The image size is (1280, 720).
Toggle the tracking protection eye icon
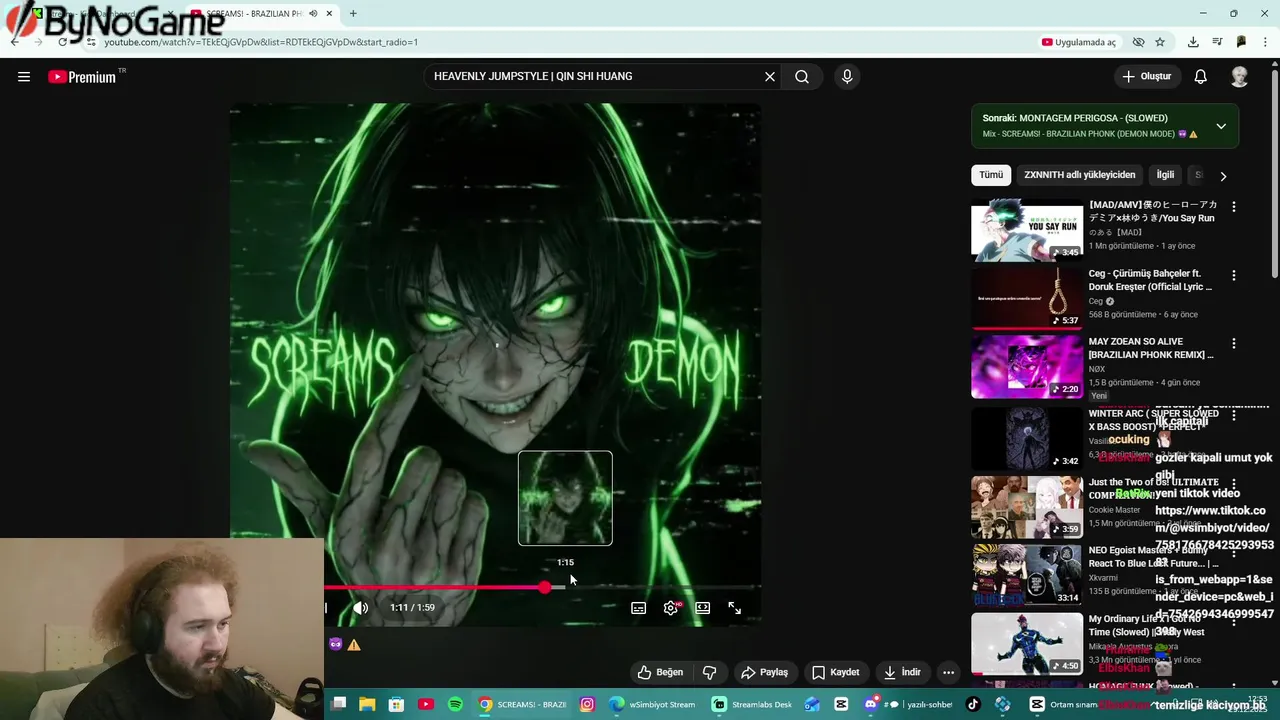(x=1138, y=42)
